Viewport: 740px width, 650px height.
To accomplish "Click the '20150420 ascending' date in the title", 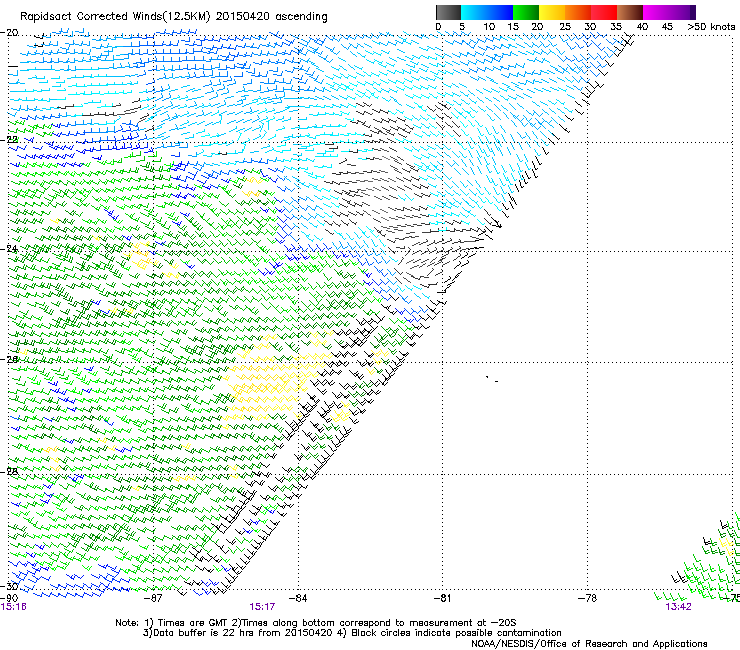I will (271, 17).
